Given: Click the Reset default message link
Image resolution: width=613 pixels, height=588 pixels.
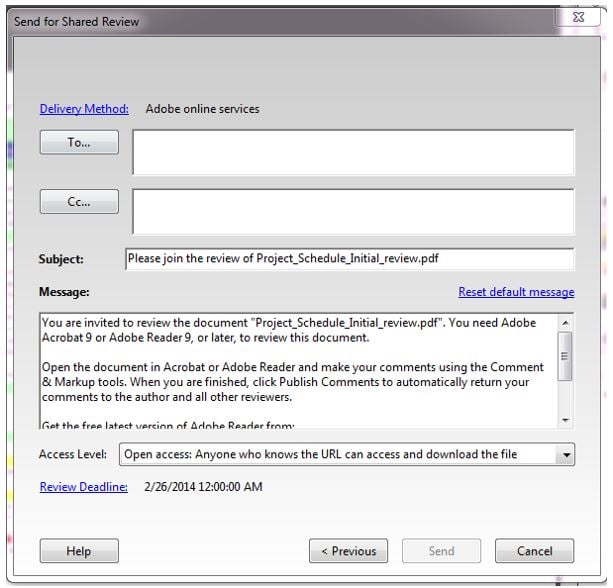Looking at the screenshot, I should (x=516, y=292).
